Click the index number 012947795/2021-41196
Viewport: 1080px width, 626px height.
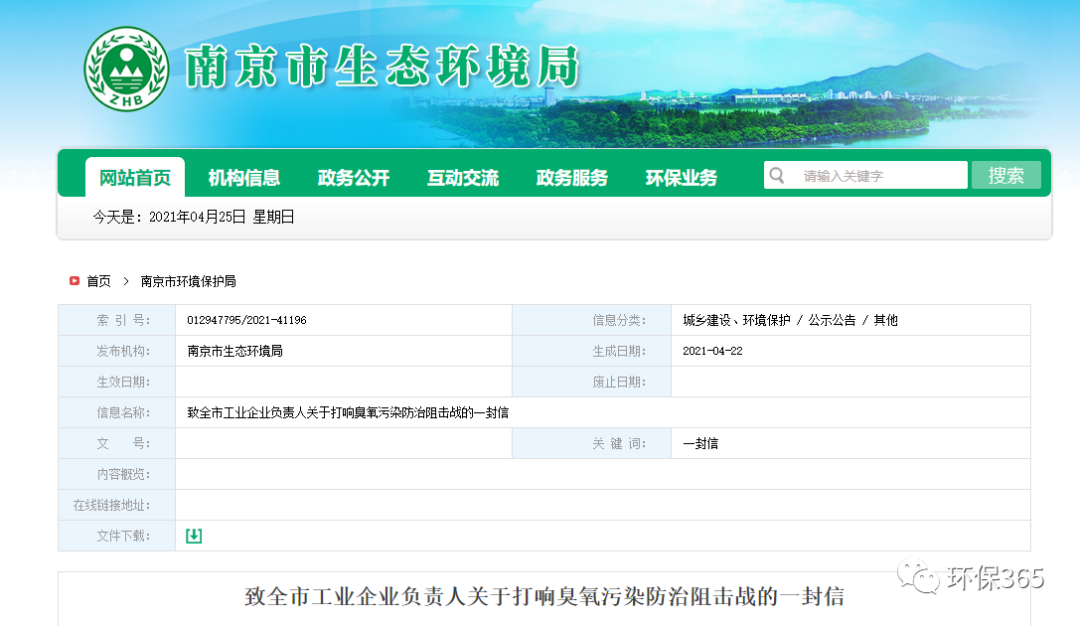[247, 321]
